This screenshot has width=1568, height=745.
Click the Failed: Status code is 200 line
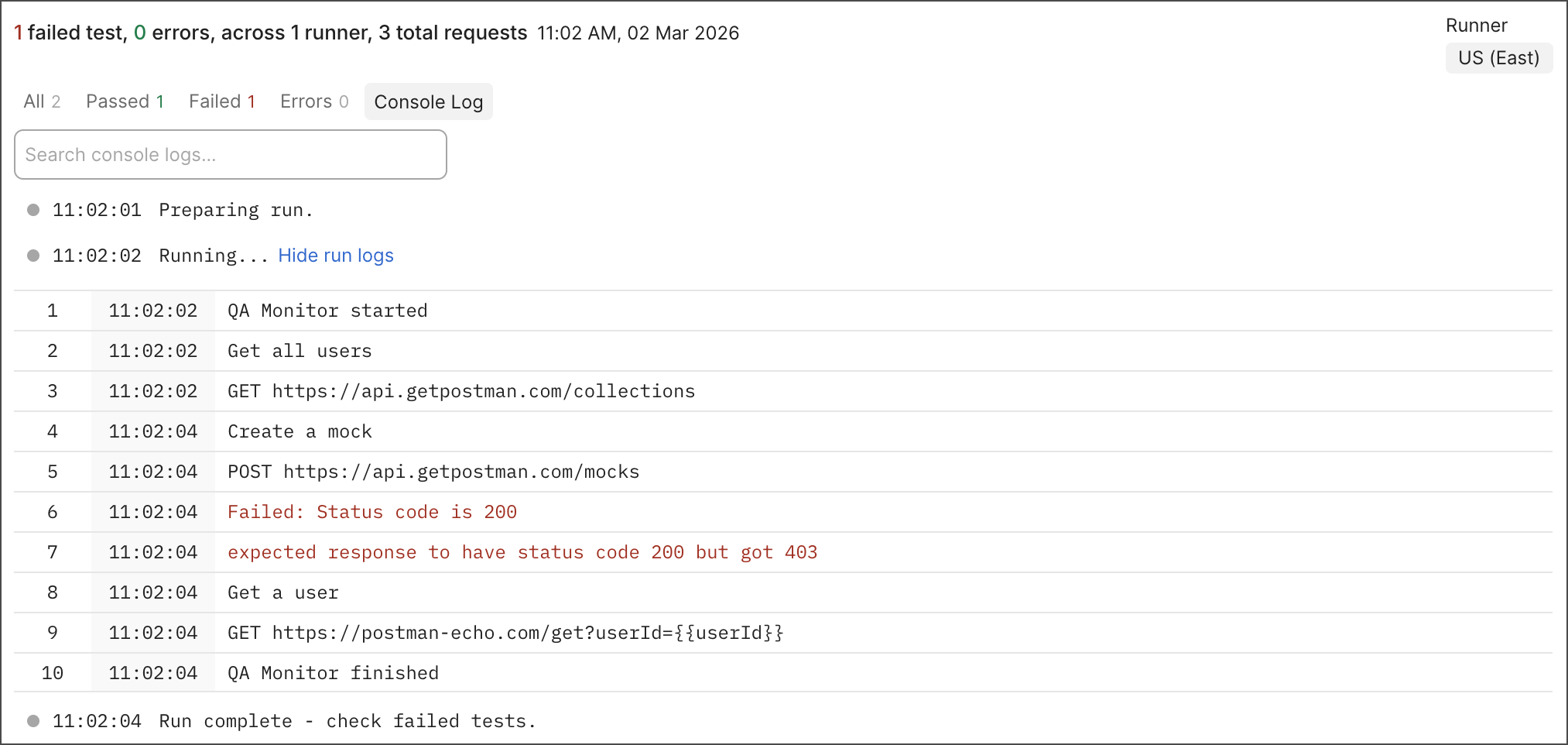tap(371, 512)
